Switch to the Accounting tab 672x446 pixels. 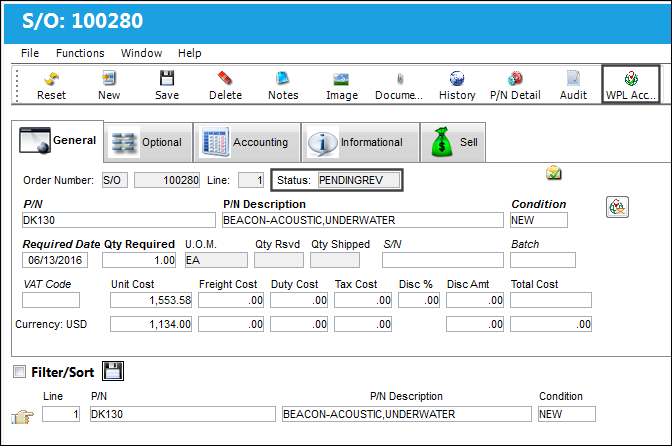click(247, 142)
